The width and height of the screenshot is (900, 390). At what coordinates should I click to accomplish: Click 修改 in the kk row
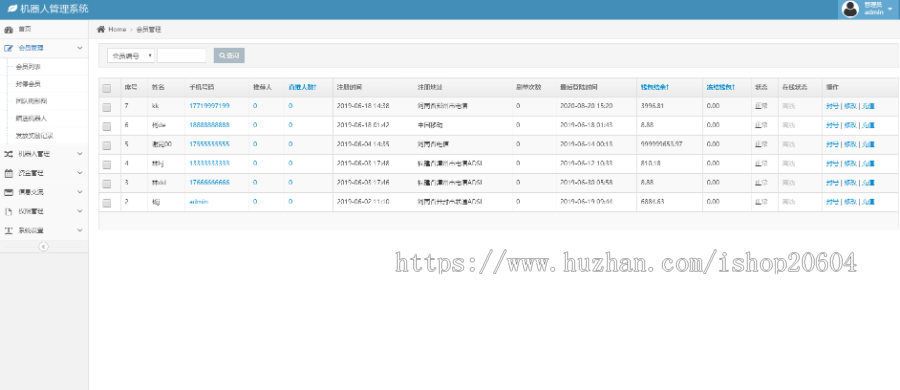click(x=850, y=106)
